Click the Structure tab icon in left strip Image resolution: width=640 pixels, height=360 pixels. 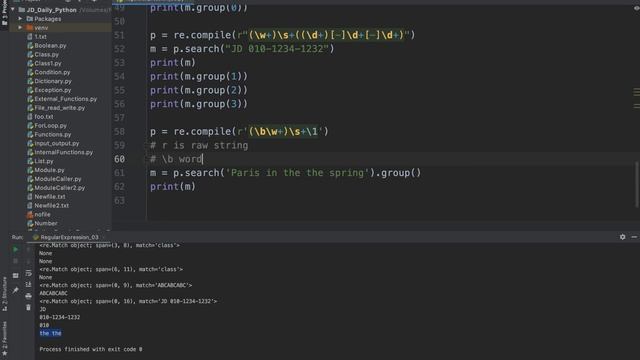click(x=4, y=309)
